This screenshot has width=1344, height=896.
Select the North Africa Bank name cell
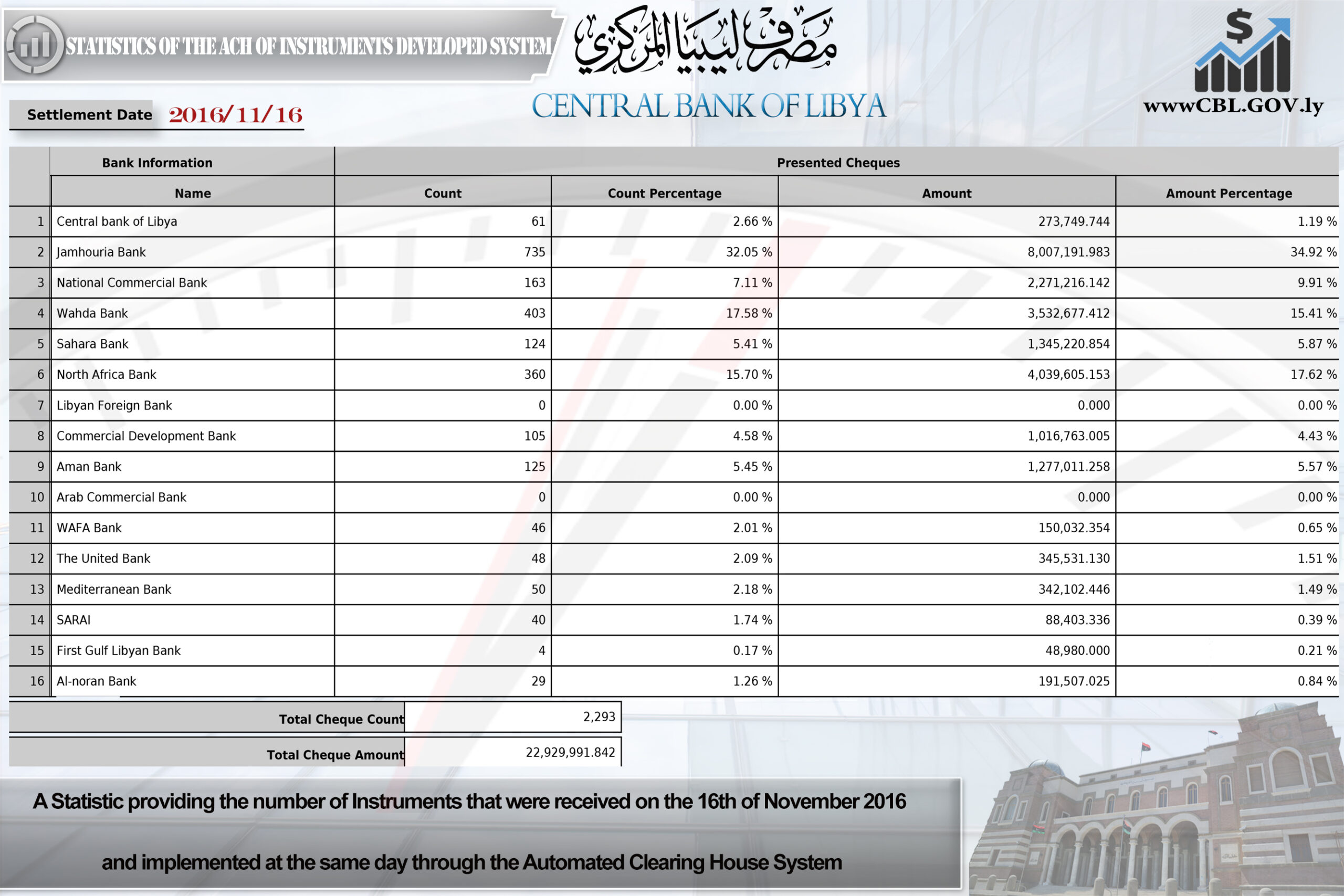click(x=193, y=375)
